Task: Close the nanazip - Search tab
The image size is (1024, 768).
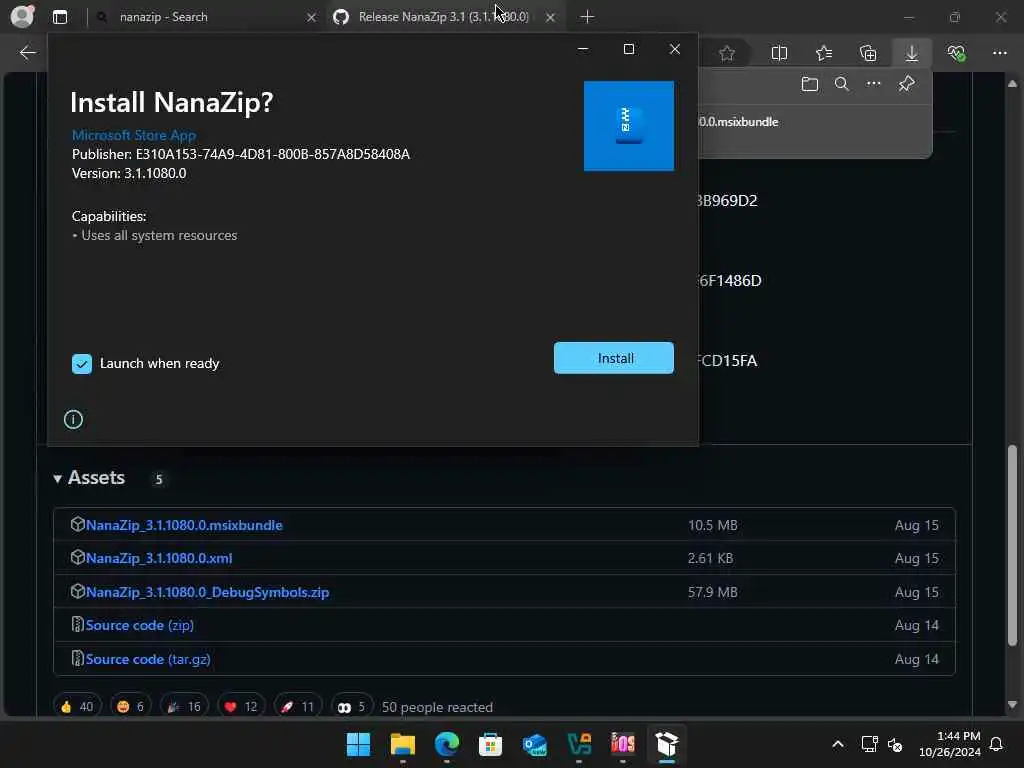Action: pyautogui.click(x=312, y=17)
